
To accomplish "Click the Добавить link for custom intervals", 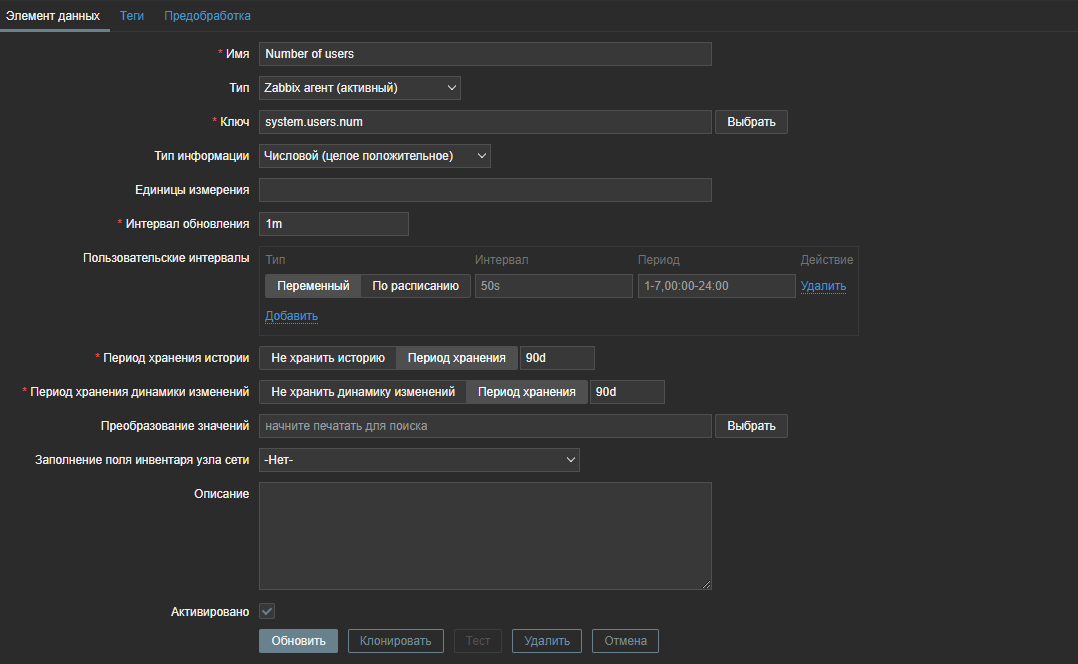I will coord(291,316).
